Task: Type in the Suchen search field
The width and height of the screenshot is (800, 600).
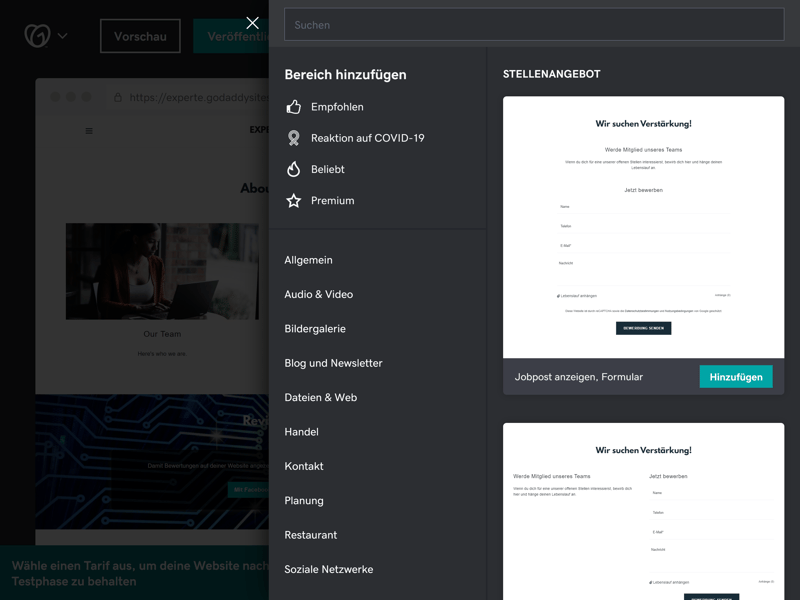Action: (534, 25)
